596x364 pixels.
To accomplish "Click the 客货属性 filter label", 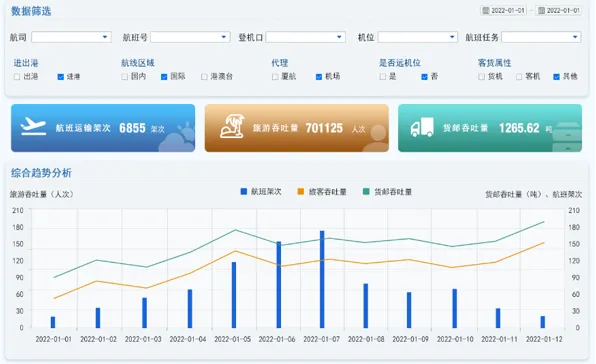I will click(x=494, y=63).
